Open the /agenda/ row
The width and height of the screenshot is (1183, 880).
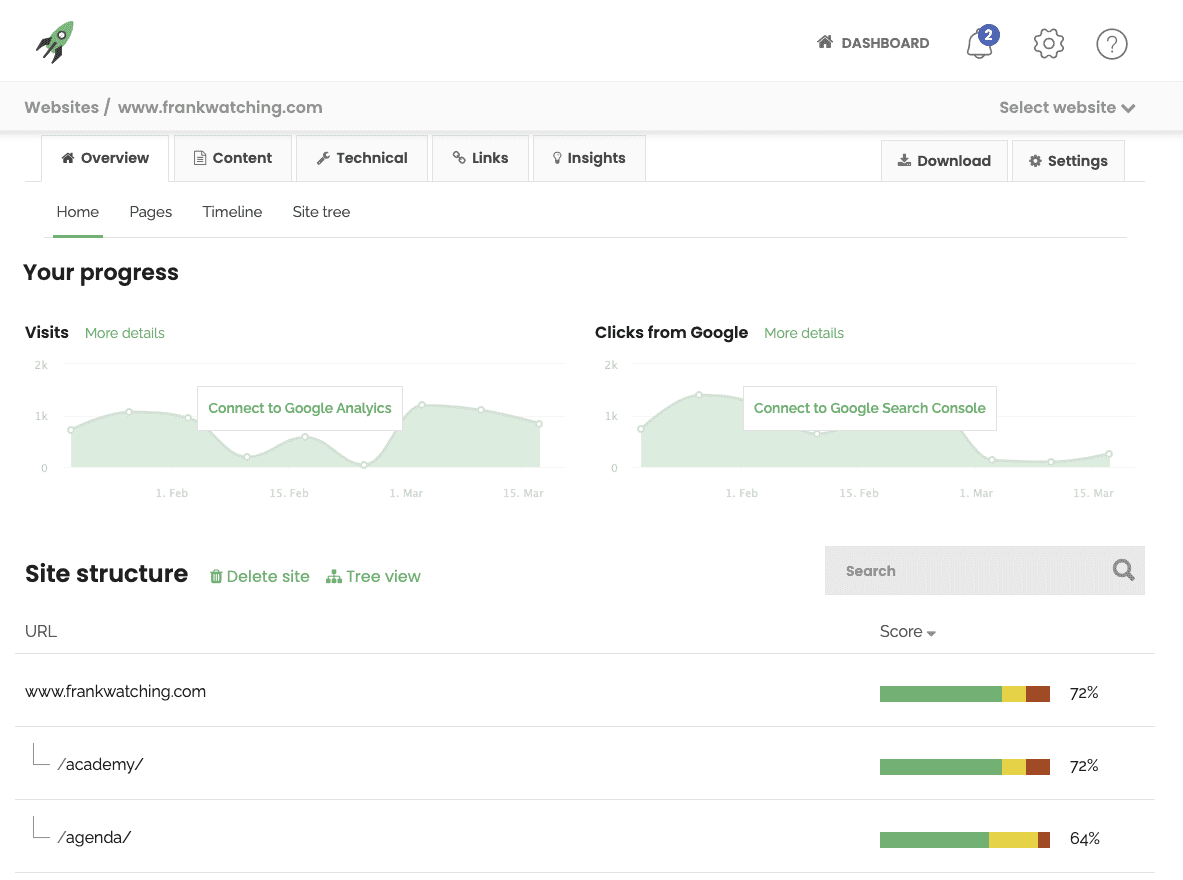click(585, 837)
